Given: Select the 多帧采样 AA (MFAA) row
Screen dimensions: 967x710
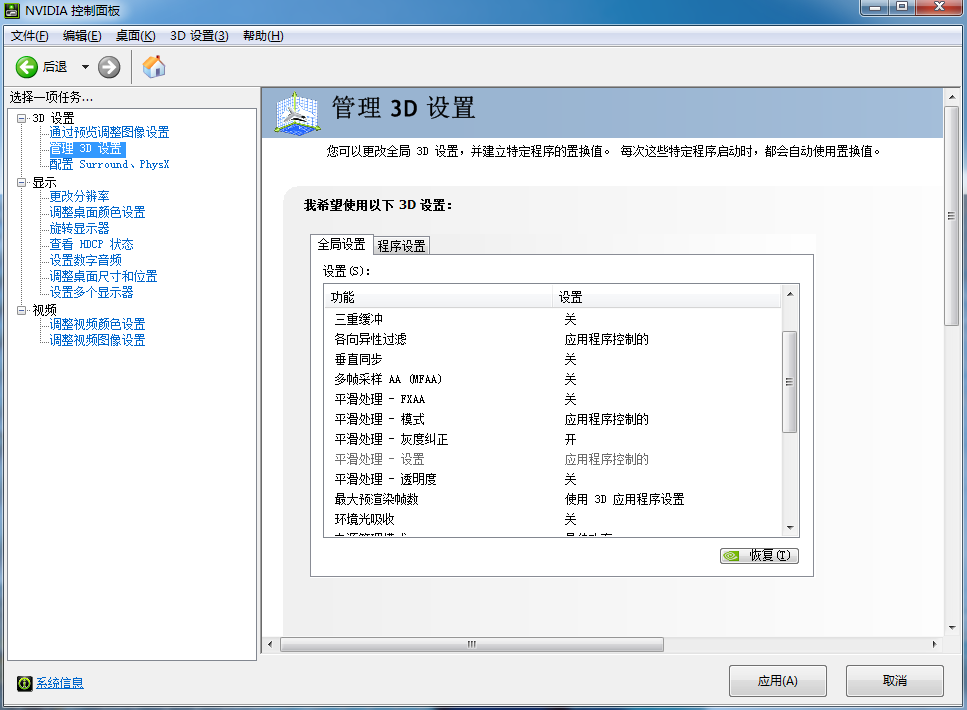Looking at the screenshot, I should [x=553, y=379].
